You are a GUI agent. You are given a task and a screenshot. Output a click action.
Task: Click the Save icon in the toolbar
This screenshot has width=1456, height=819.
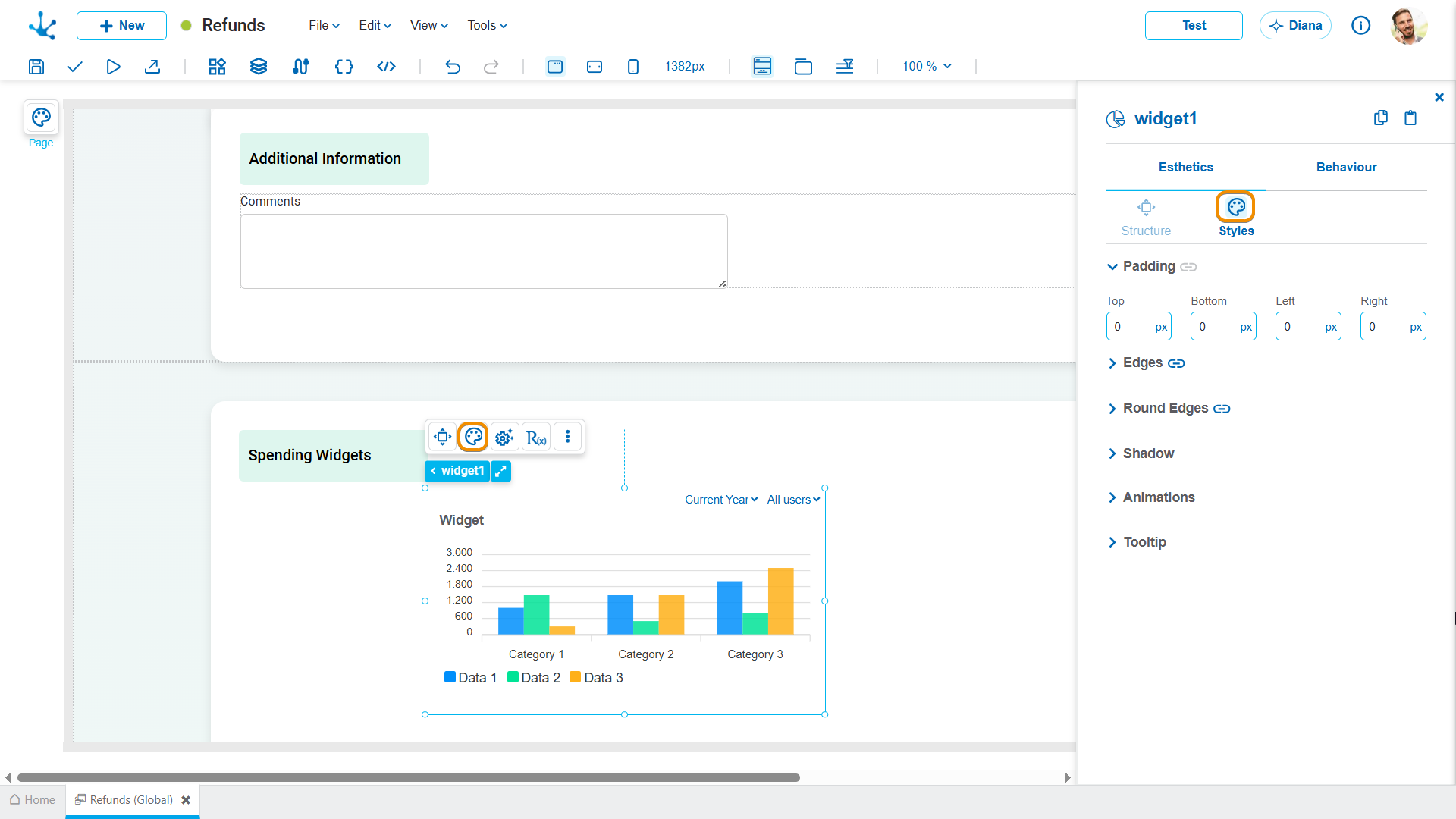click(x=36, y=67)
